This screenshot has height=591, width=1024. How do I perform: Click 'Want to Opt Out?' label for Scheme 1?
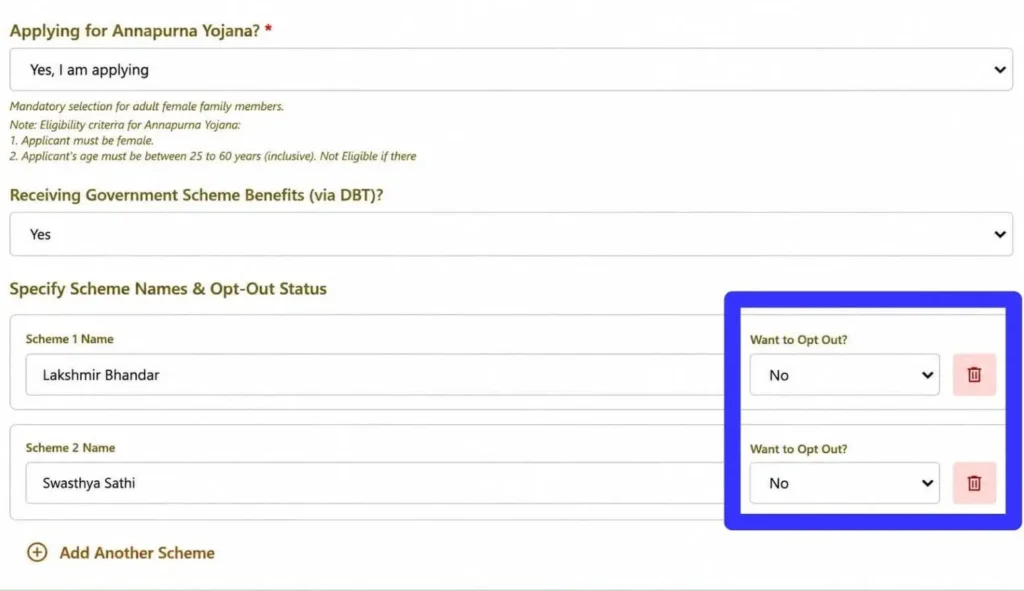[798, 340]
